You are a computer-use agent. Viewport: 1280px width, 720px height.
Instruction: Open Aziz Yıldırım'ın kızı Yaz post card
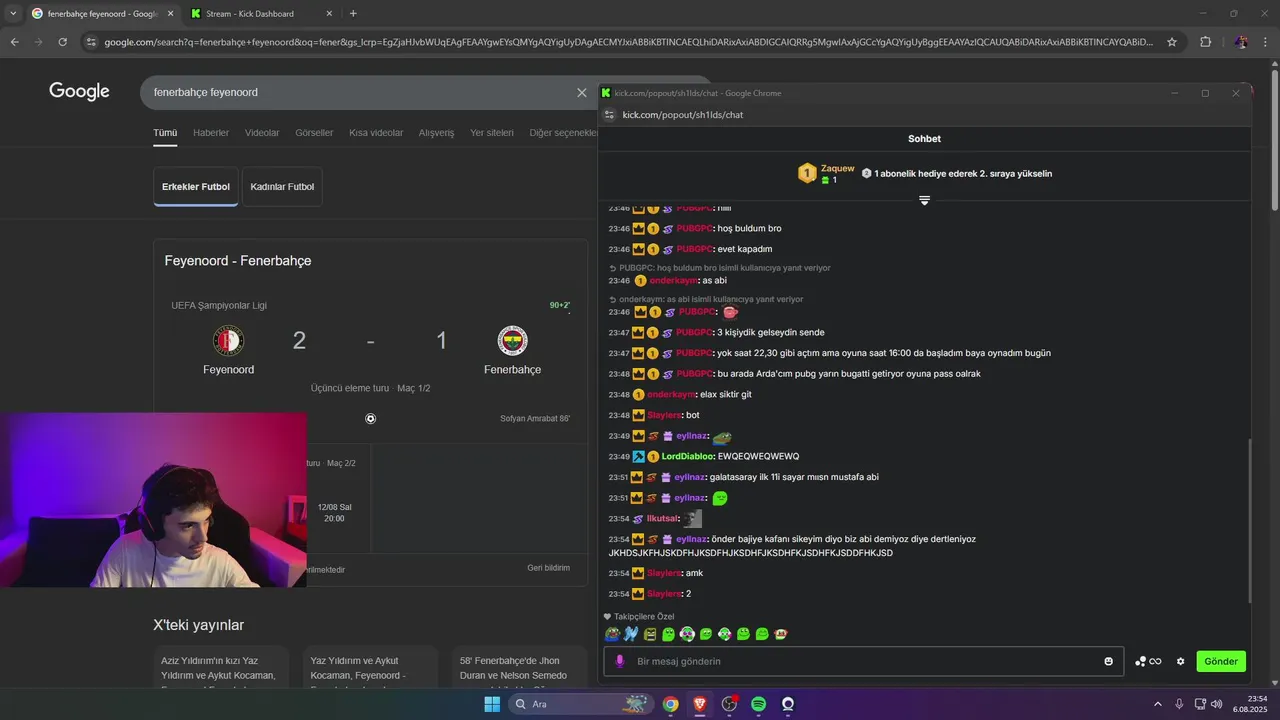(x=221, y=667)
